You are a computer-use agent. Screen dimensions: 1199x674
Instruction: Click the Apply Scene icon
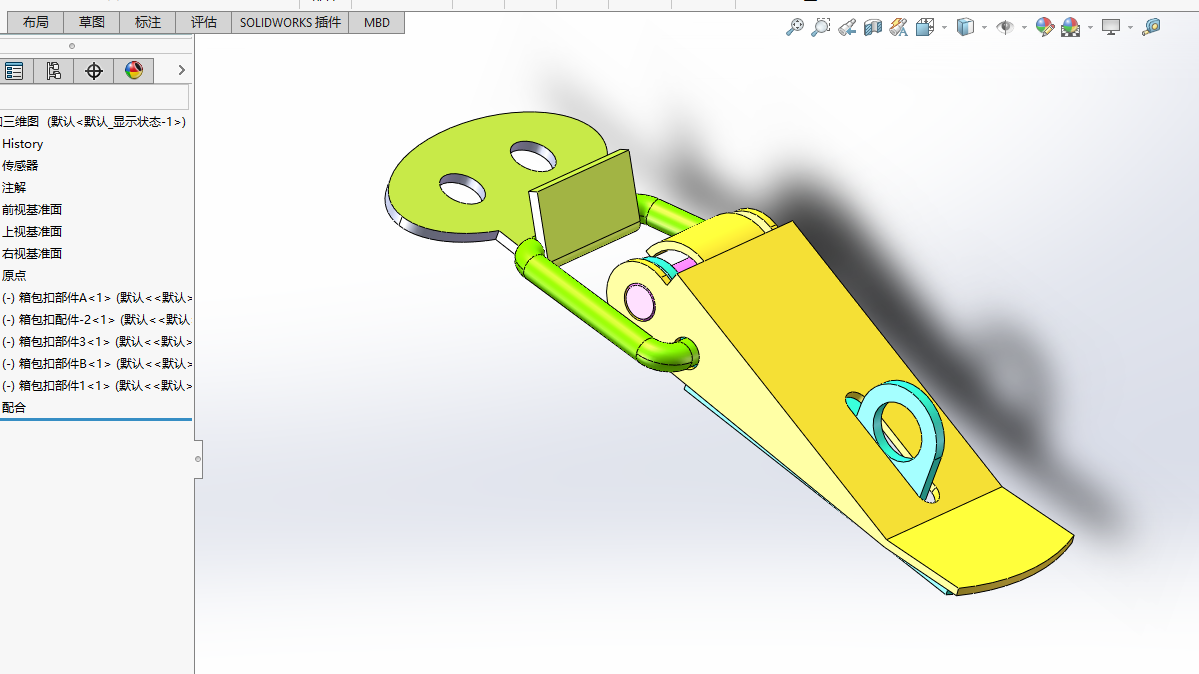pos(1071,28)
